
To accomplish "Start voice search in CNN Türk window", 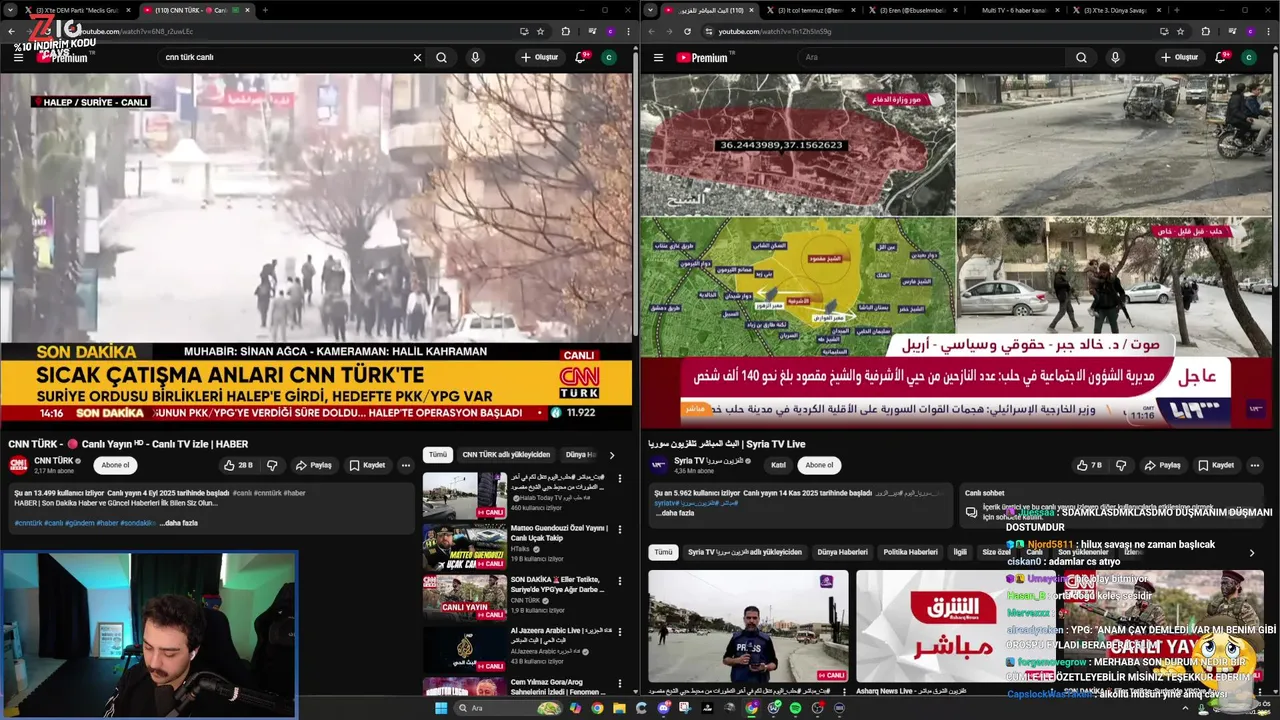I will 475,58.
